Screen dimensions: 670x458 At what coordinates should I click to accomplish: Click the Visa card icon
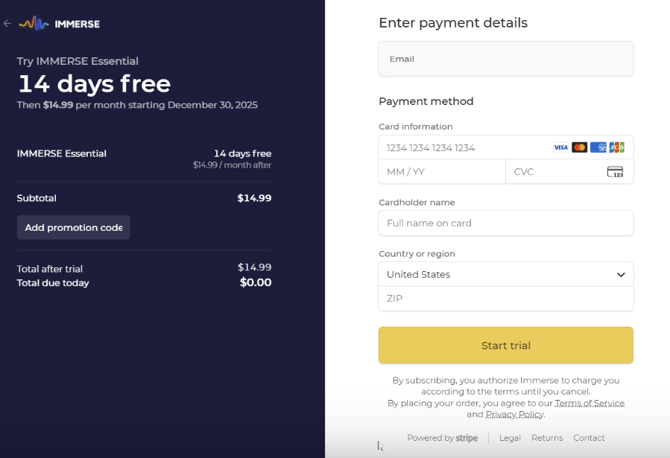[x=561, y=147]
